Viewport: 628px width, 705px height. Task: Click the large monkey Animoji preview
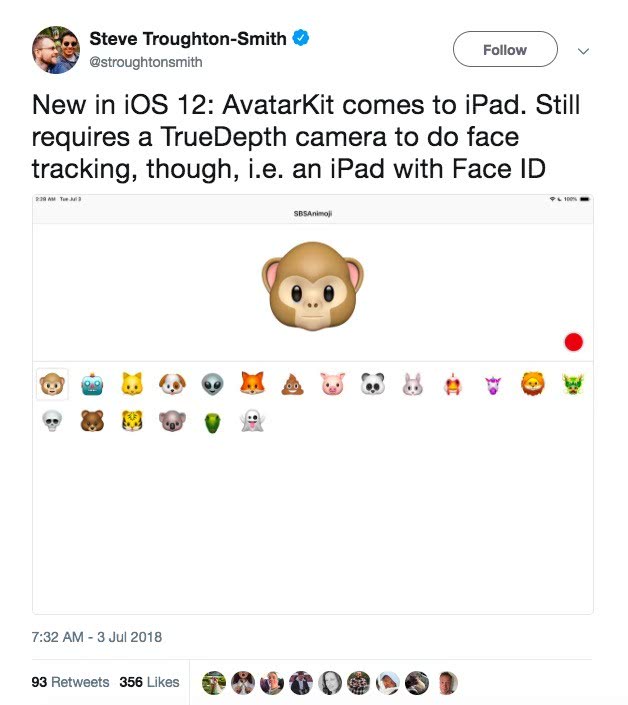point(313,291)
